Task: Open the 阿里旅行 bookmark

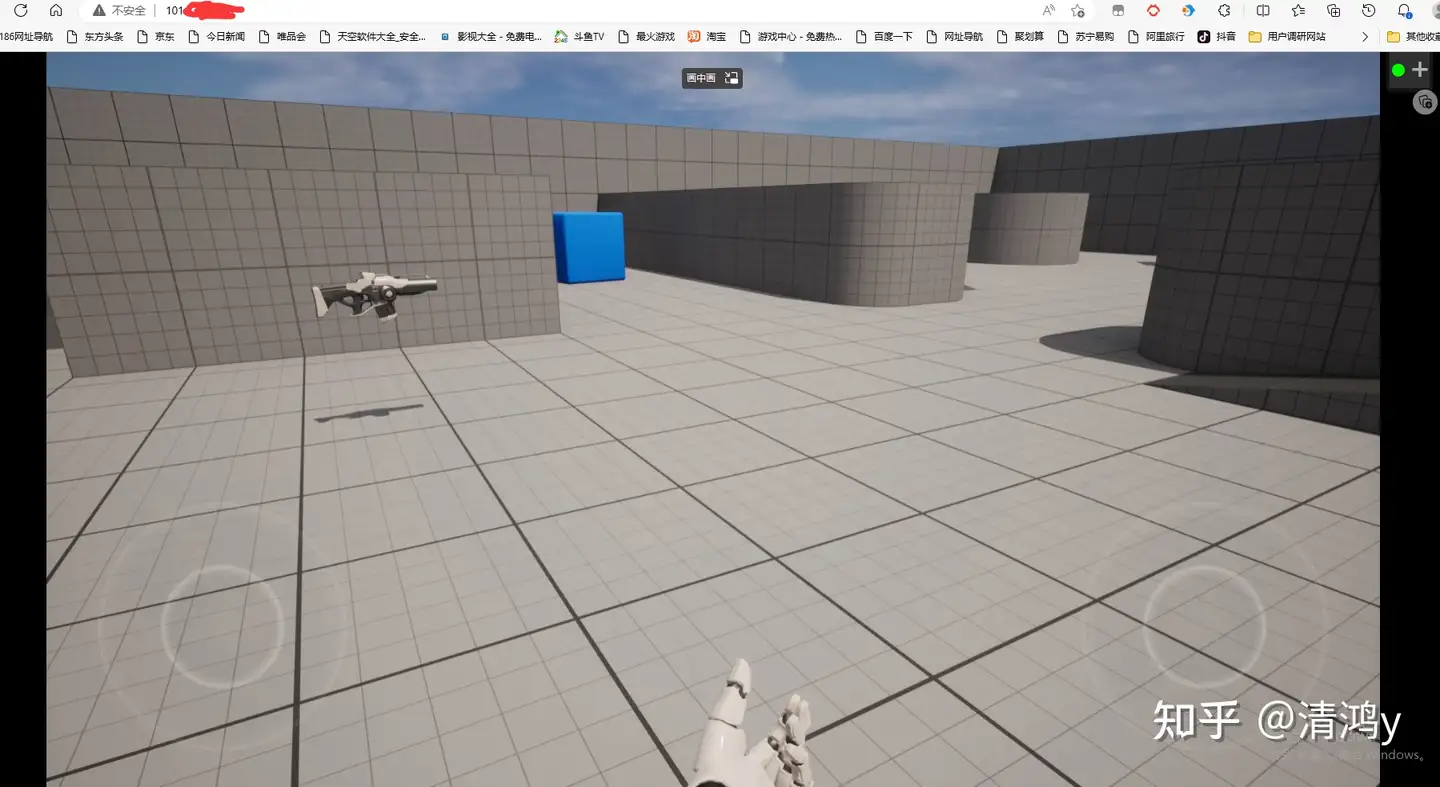Action: click(1156, 36)
